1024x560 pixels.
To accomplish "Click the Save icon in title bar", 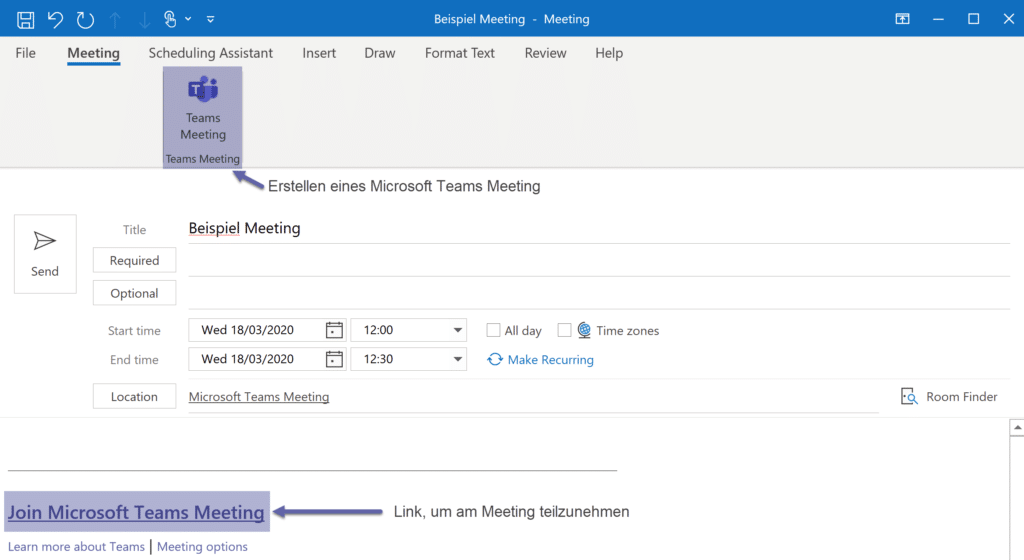I will point(26,19).
